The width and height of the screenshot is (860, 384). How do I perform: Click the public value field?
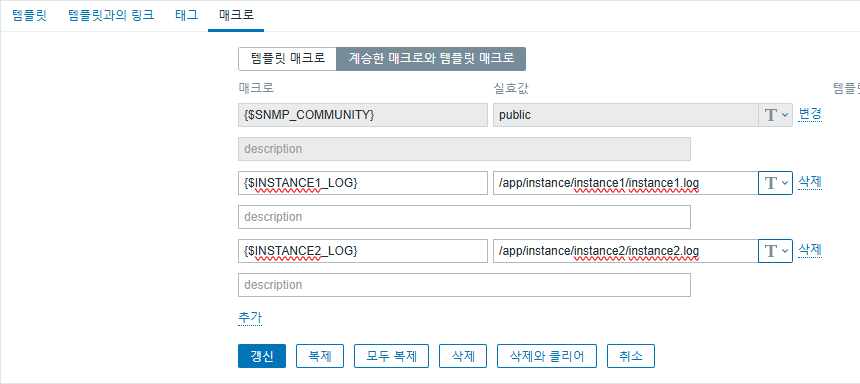tap(625, 115)
